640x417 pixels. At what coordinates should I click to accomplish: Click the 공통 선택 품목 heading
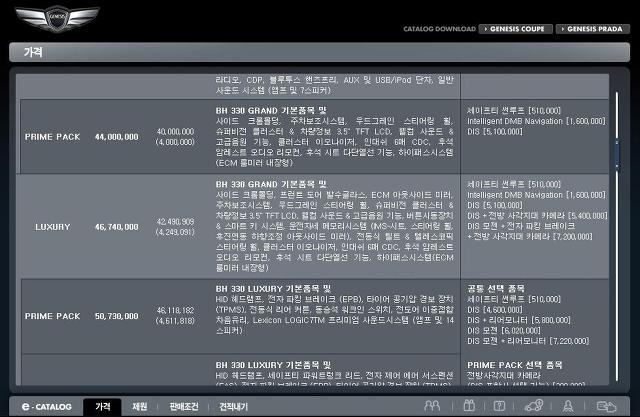pyautogui.click(x=496, y=288)
